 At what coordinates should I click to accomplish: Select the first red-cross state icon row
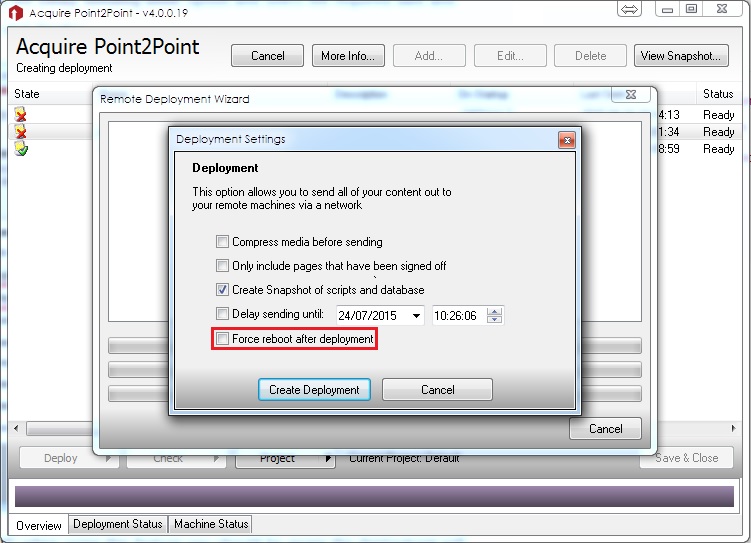tap(20, 114)
